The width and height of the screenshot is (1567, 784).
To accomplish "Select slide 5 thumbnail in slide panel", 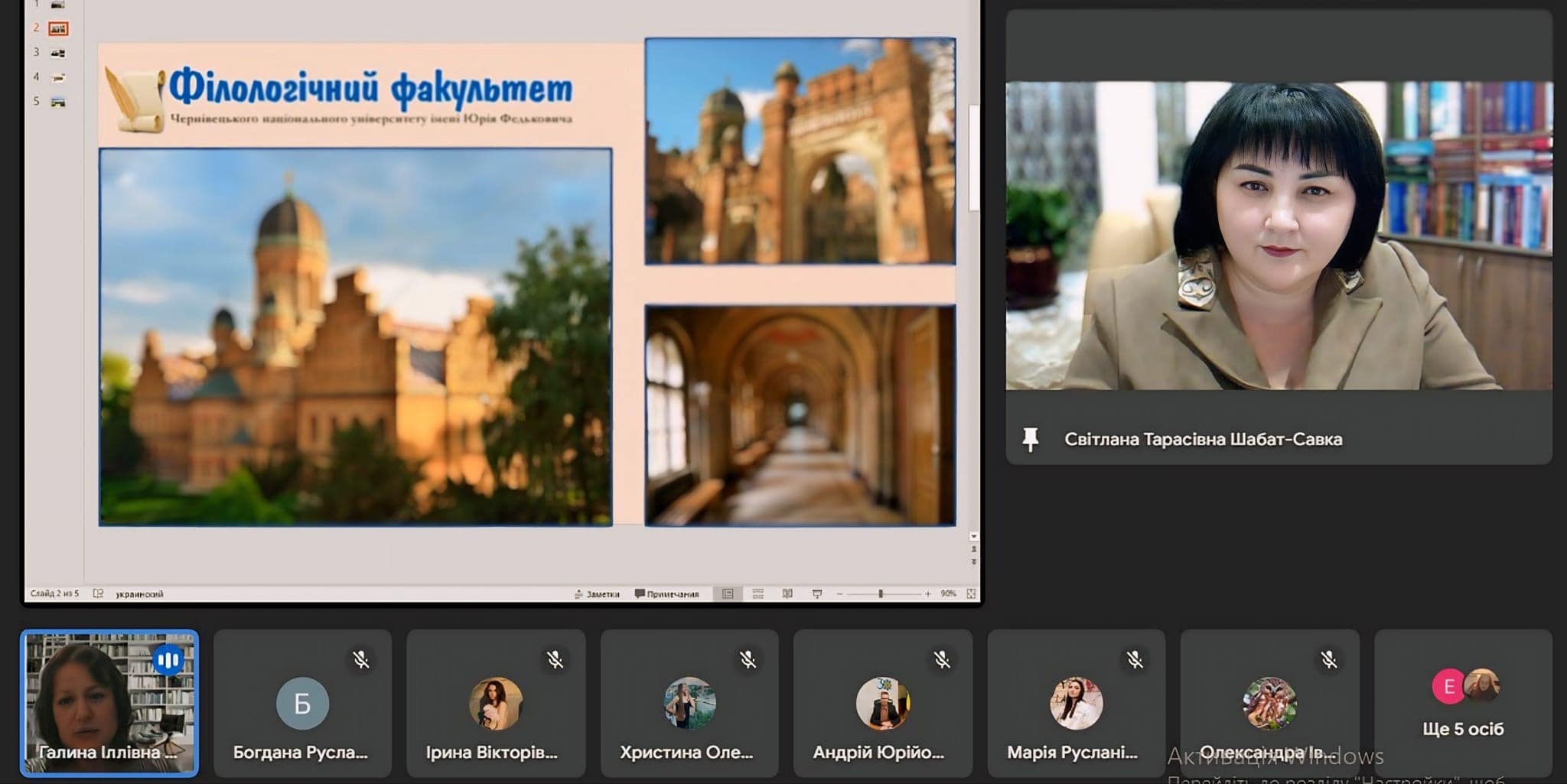I will click(57, 102).
